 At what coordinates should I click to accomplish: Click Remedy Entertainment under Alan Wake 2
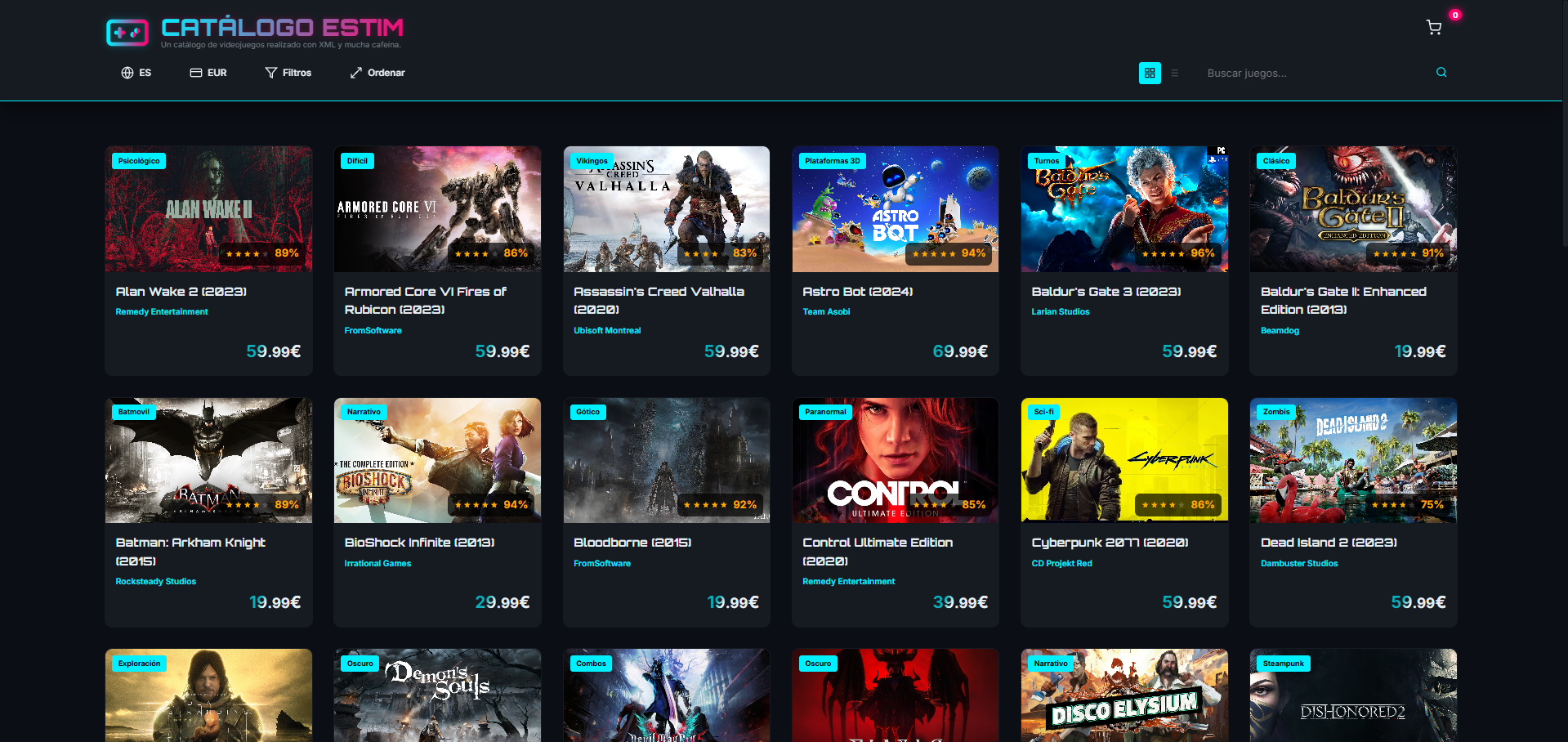pos(162,312)
